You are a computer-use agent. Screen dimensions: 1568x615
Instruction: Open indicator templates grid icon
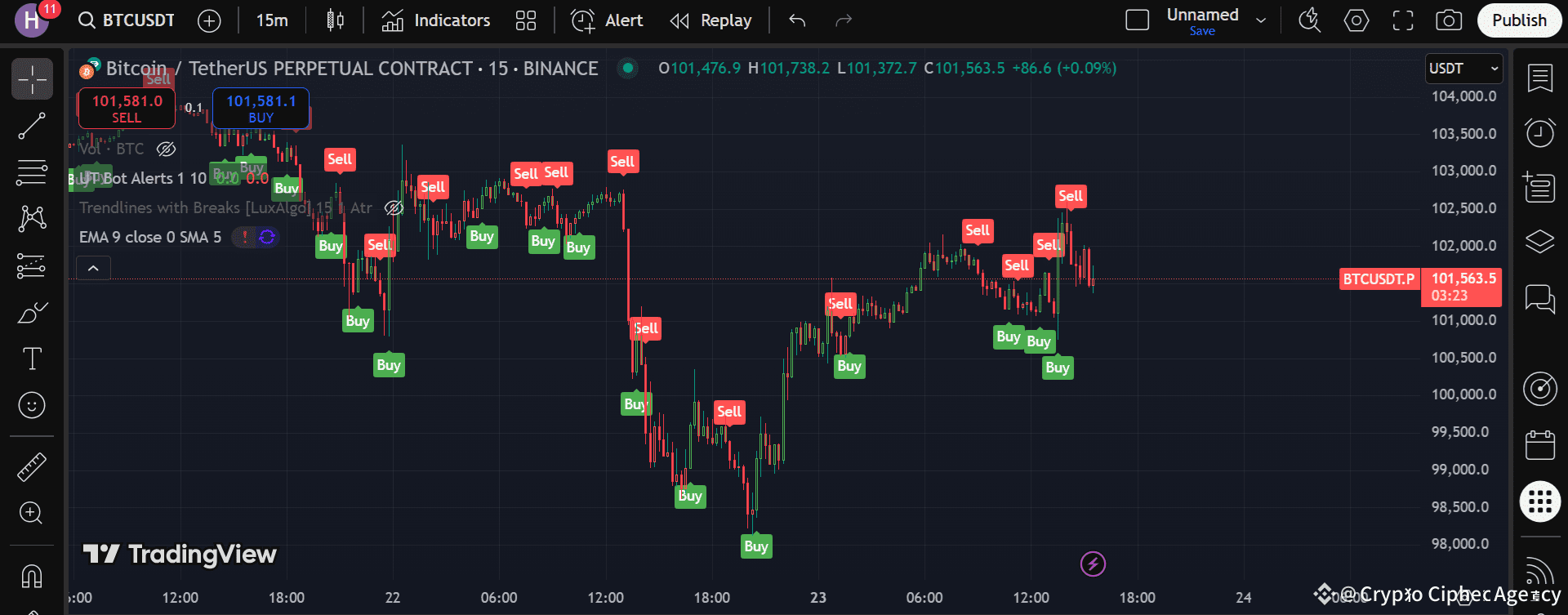[526, 20]
